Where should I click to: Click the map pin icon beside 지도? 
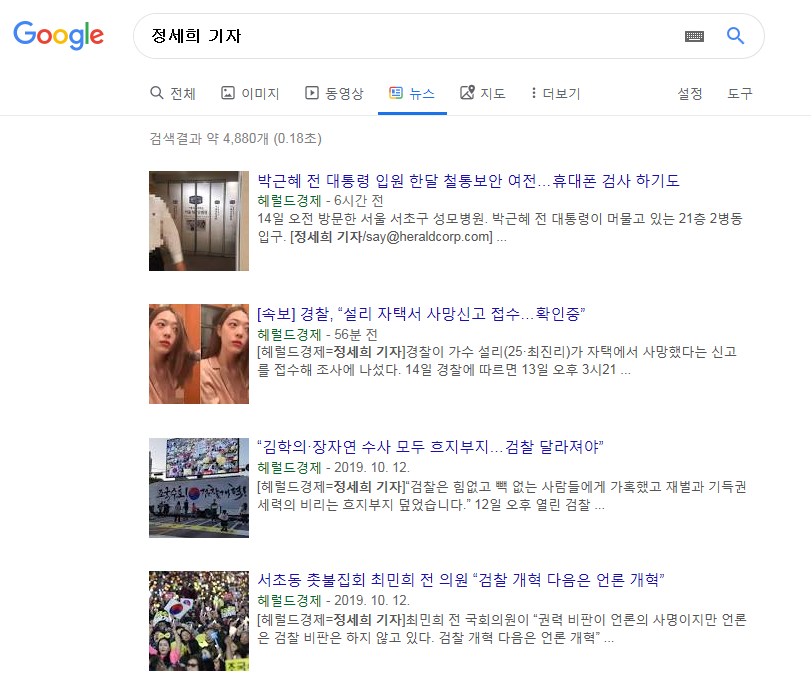click(467, 93)
